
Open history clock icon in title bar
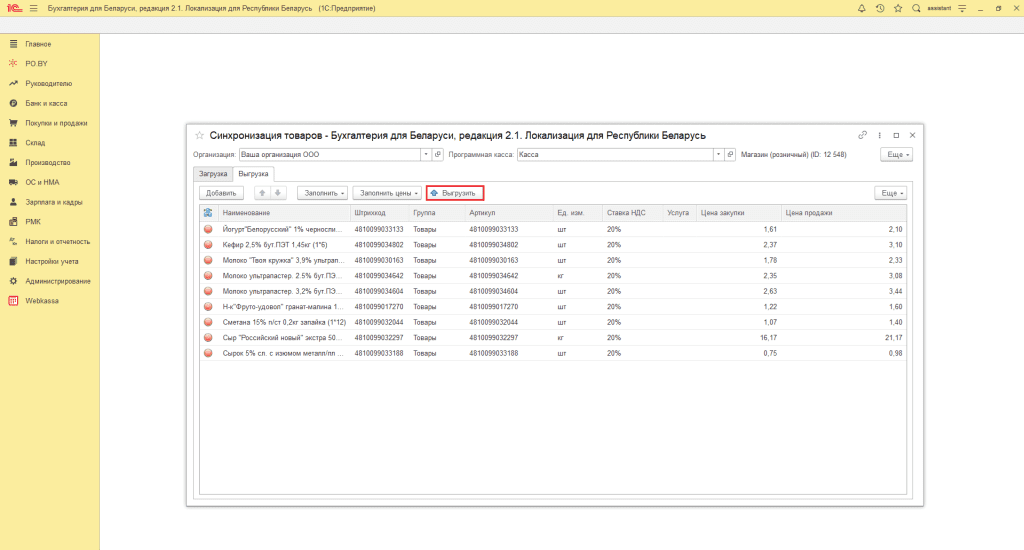(x=880, y=8)
